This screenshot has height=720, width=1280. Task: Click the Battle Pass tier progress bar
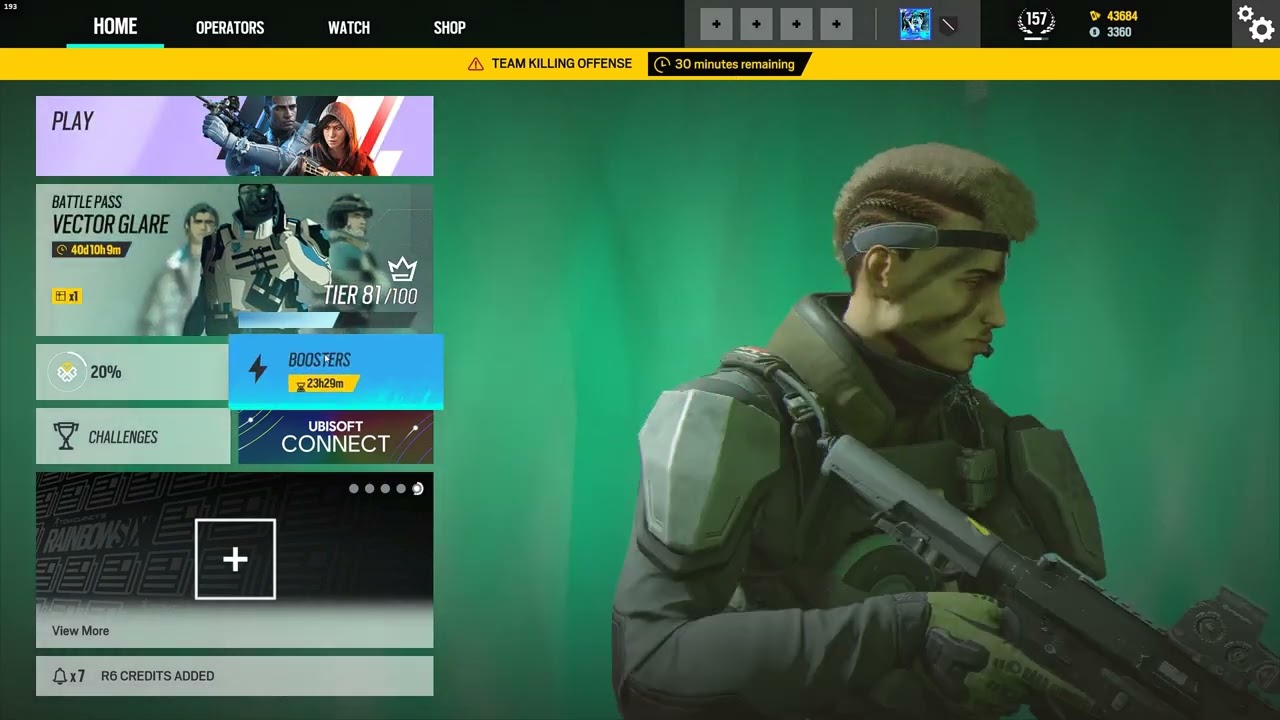(327, 320)
